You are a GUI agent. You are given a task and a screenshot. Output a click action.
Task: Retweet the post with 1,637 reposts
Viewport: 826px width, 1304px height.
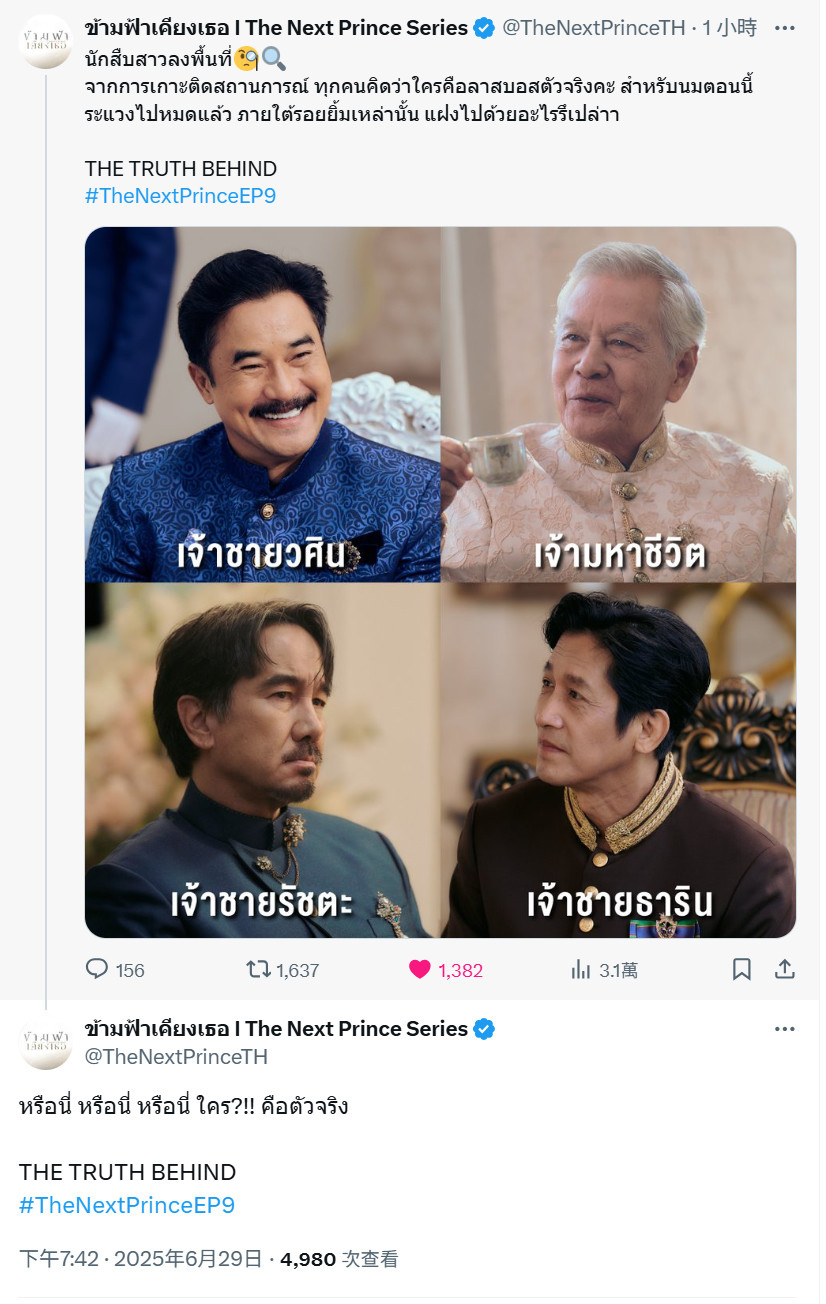(x=258, y=969)
